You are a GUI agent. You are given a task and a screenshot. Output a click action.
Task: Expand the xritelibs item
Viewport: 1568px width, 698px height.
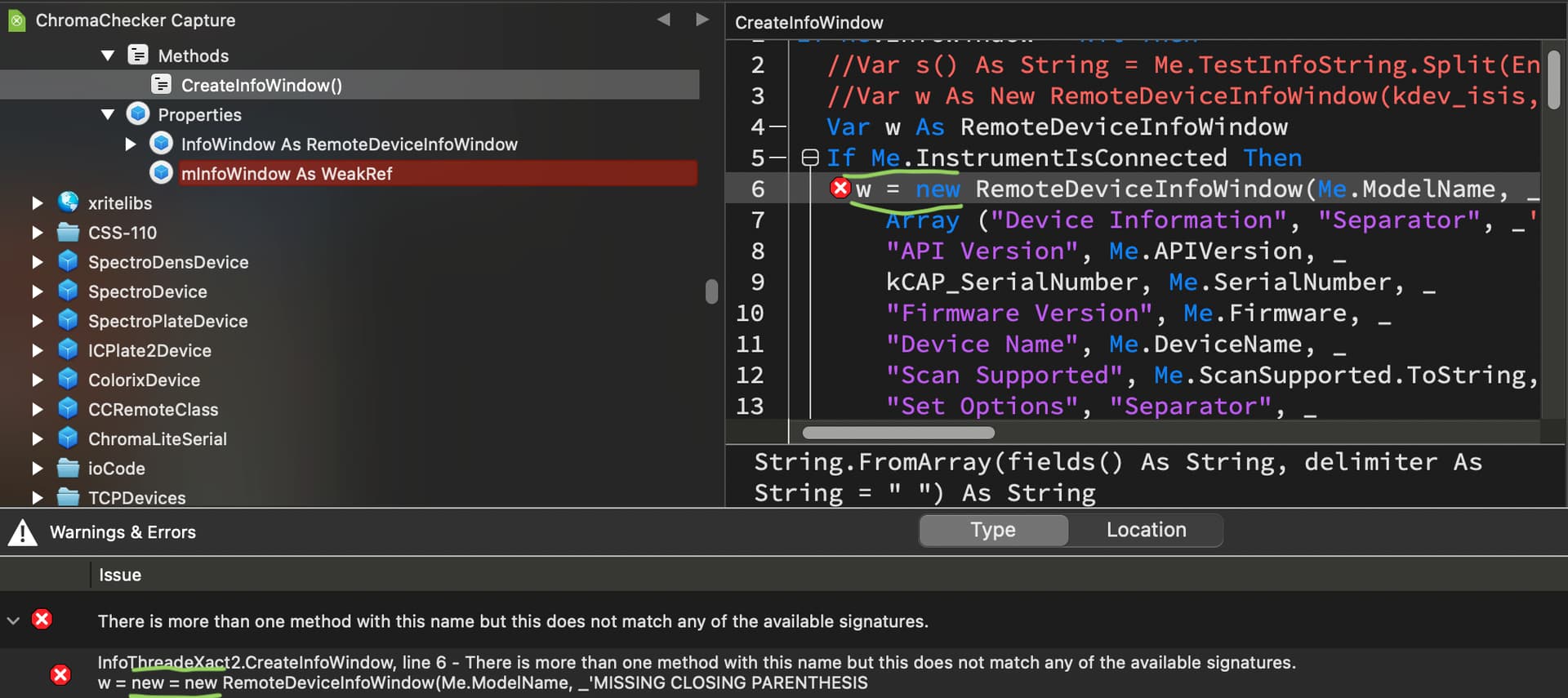click(38, 202)
